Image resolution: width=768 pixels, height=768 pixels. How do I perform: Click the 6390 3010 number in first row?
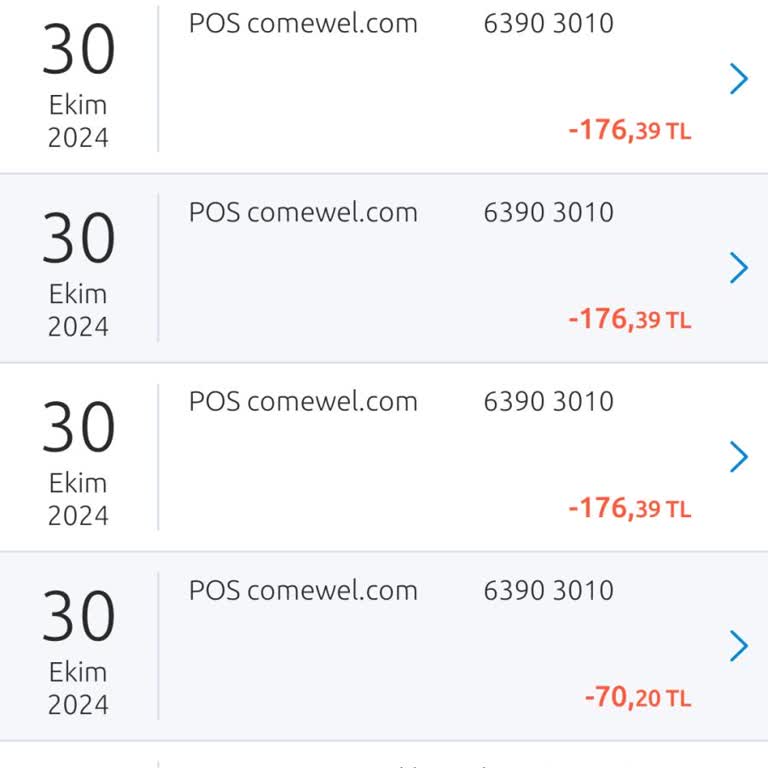[548, 23]
